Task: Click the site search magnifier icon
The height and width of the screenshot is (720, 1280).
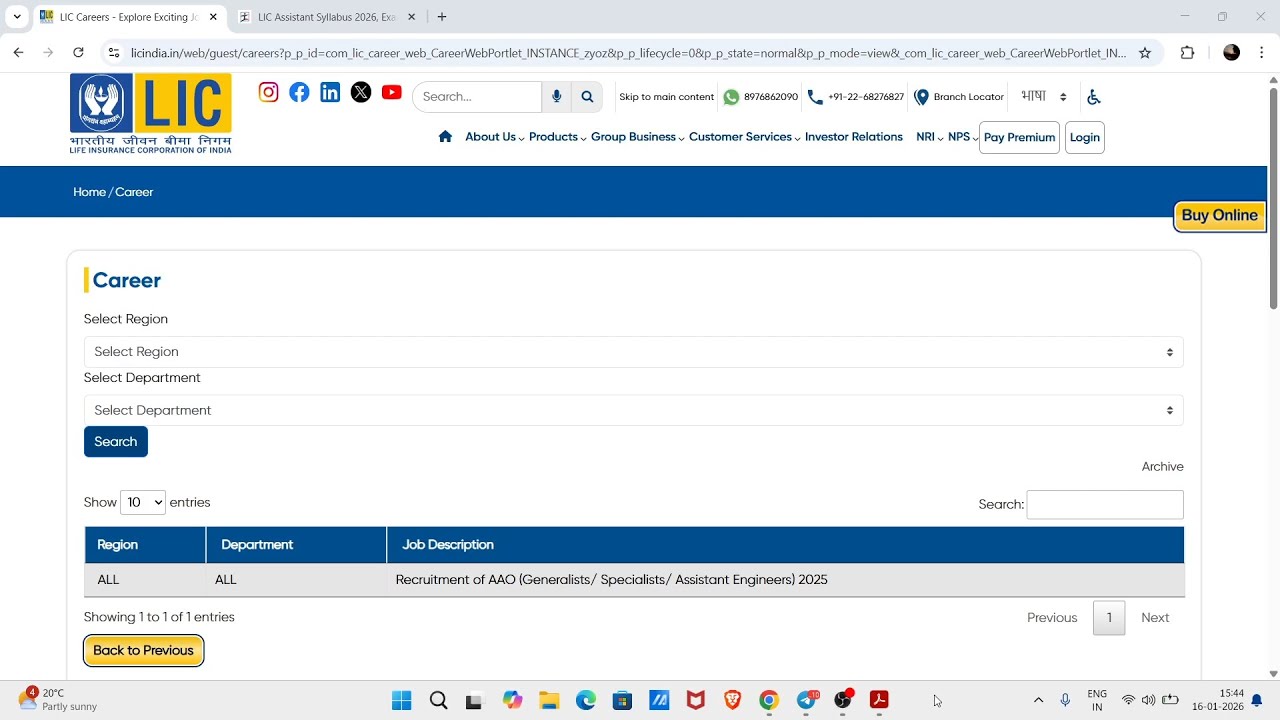Action: click(x=587, y=96)
